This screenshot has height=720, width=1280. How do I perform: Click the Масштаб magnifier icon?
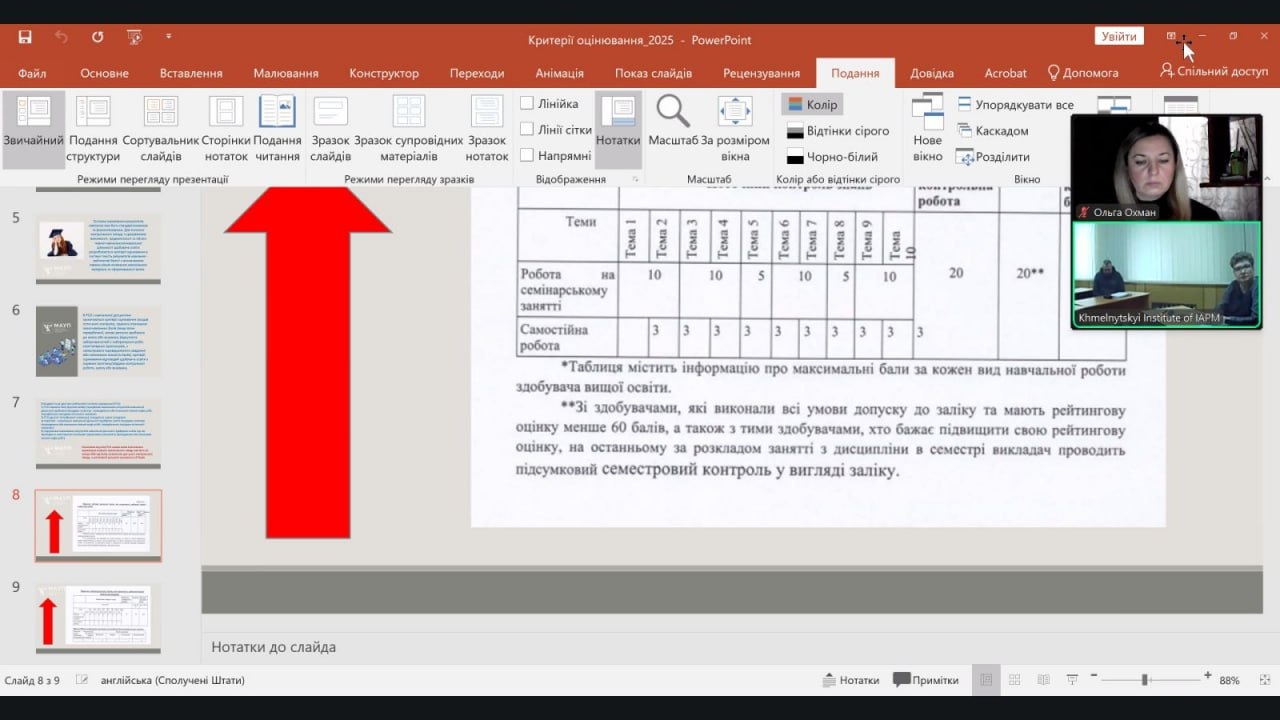pos(673,112)
